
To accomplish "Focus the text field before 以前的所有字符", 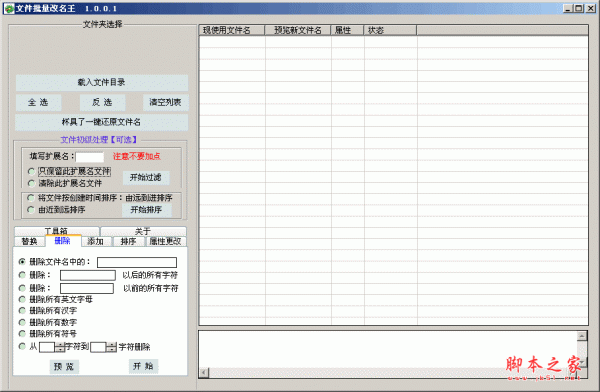I will click(87, 288).
